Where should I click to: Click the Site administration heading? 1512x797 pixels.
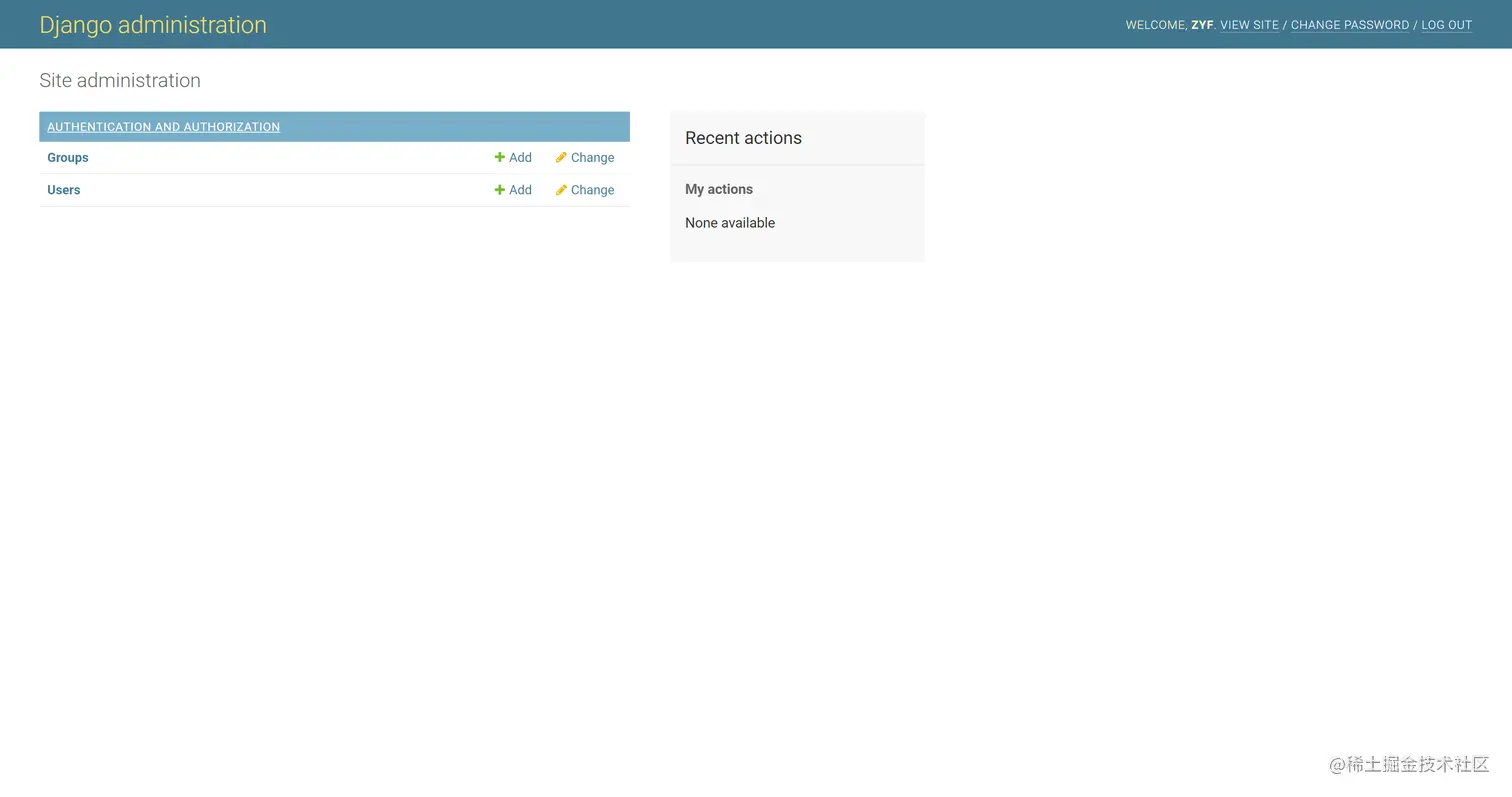[x=120, y=80]
